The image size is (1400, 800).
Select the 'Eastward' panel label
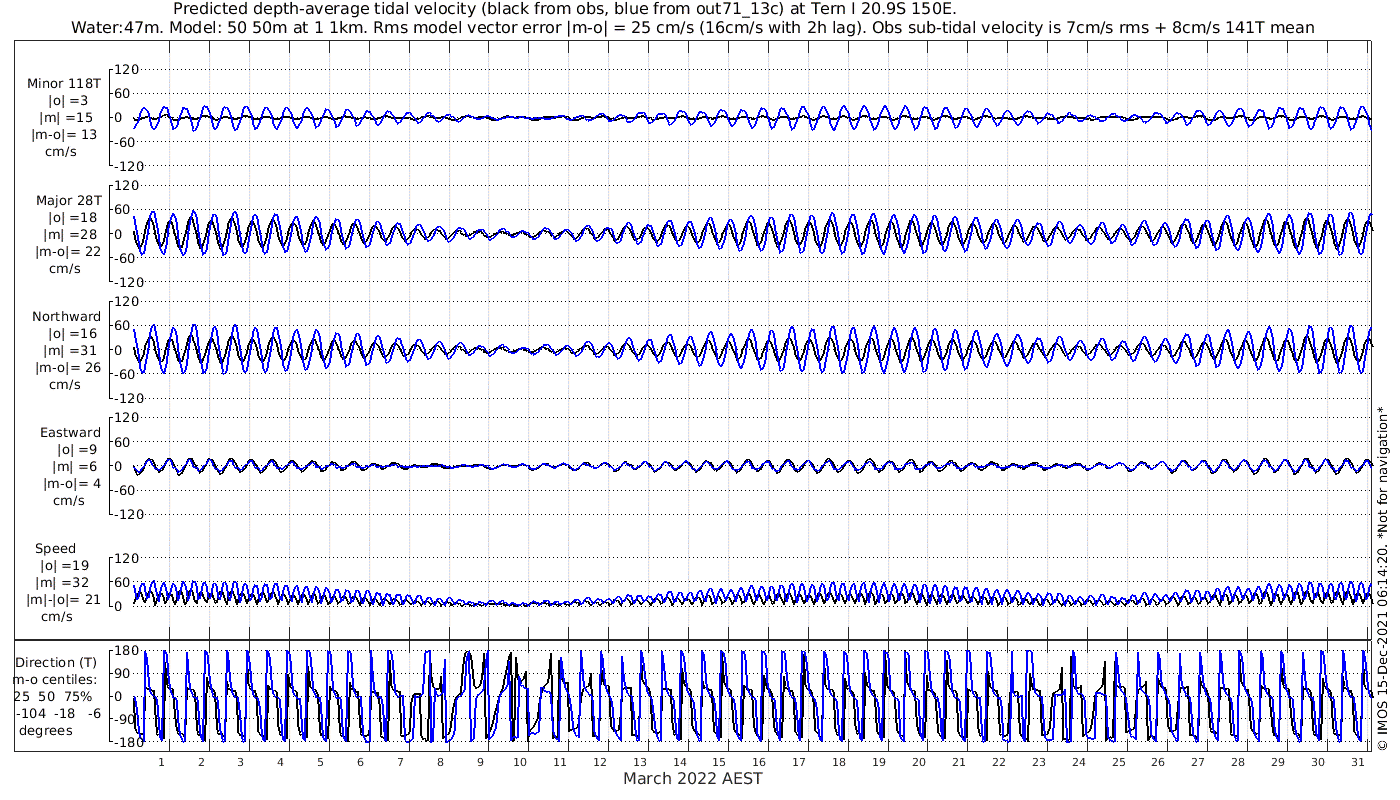[x=70, y=432]
